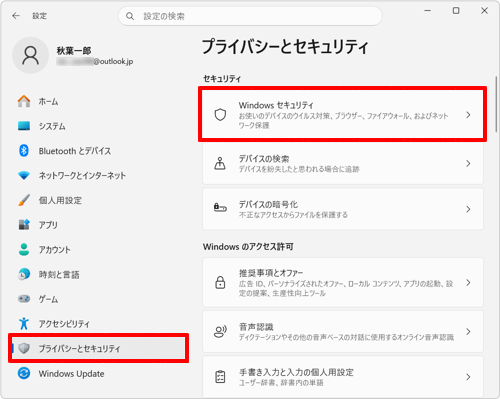Screen dimensions: 500x399
Task: Click the ホーム house icon
Action: [24, 101]
